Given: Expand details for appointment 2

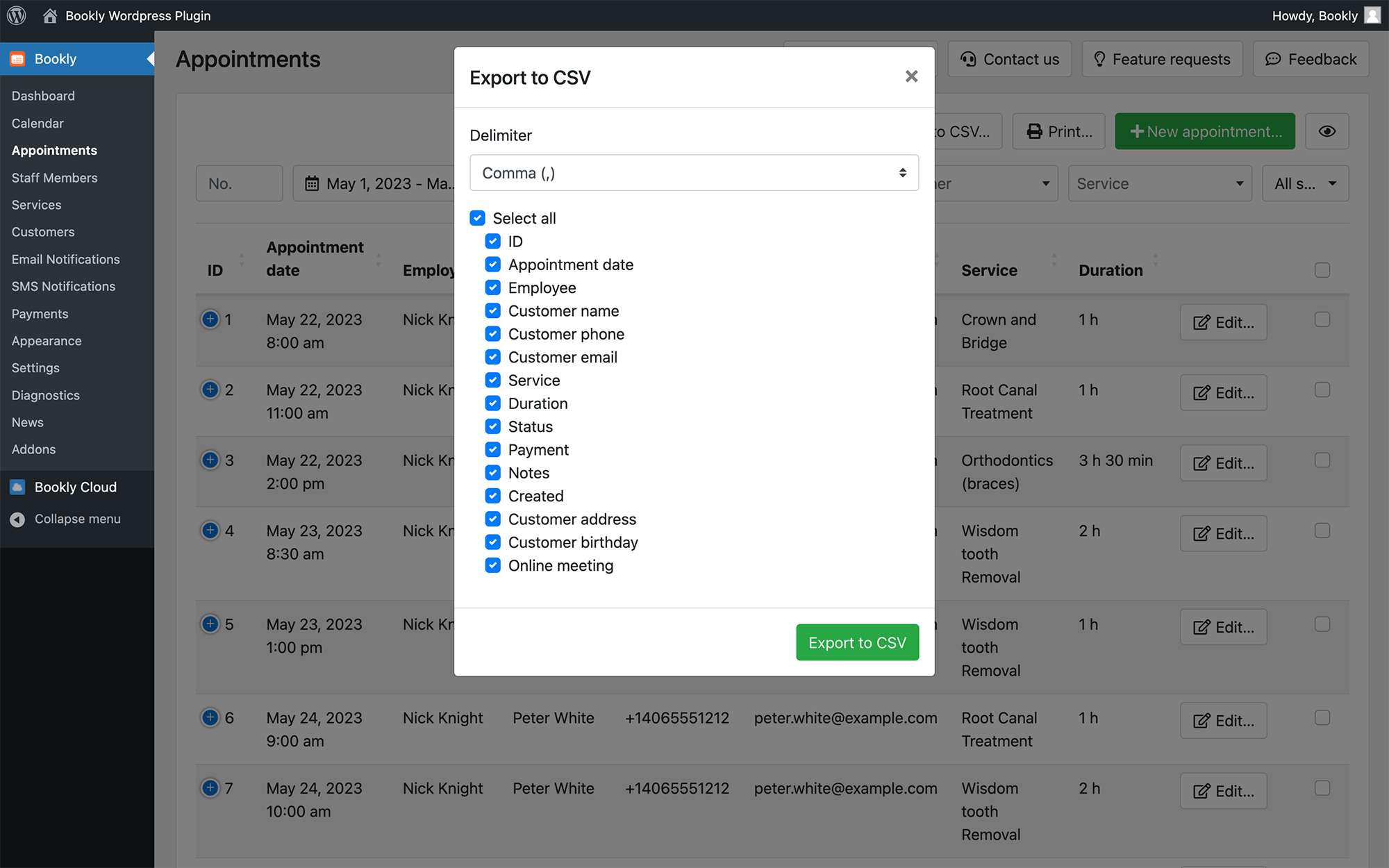Looking at the screenshot, I should click(x=210, y=390).
